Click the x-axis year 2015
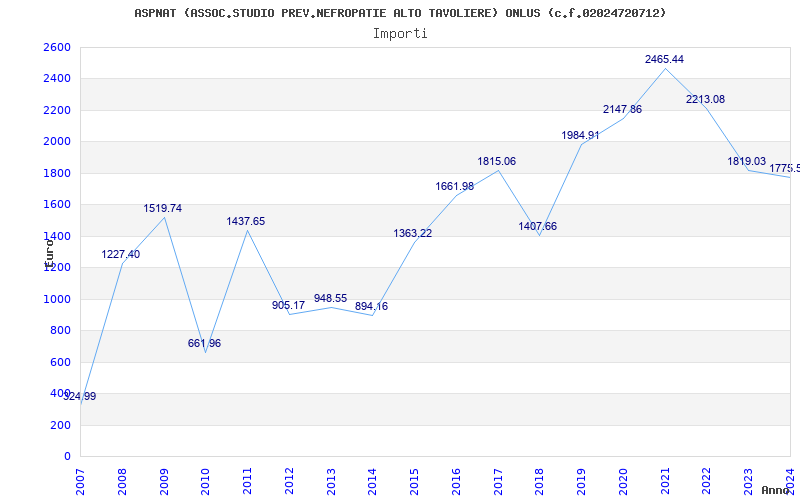The width and height of the screenshot is (800, 500). pyautogui.click(x=415, y=482)
